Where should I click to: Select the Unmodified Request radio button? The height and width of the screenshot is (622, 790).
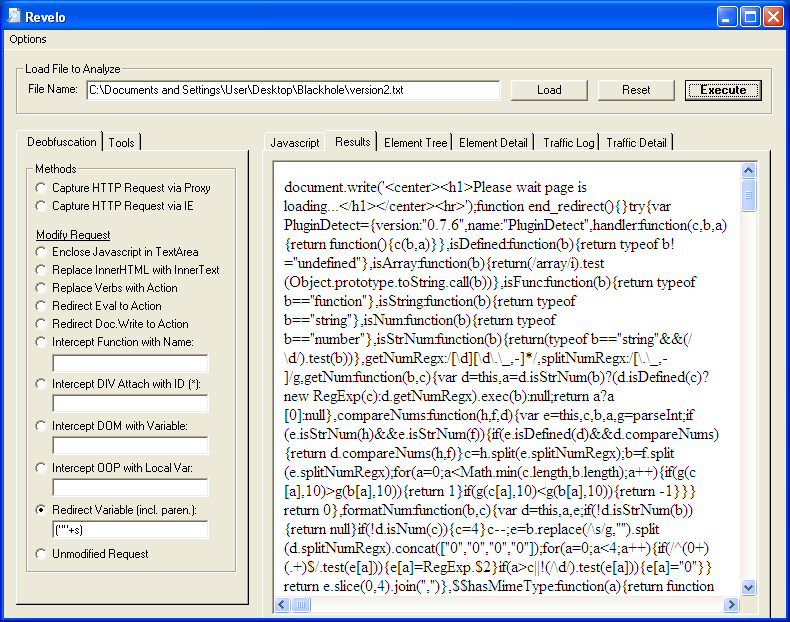tap(40, 554)
